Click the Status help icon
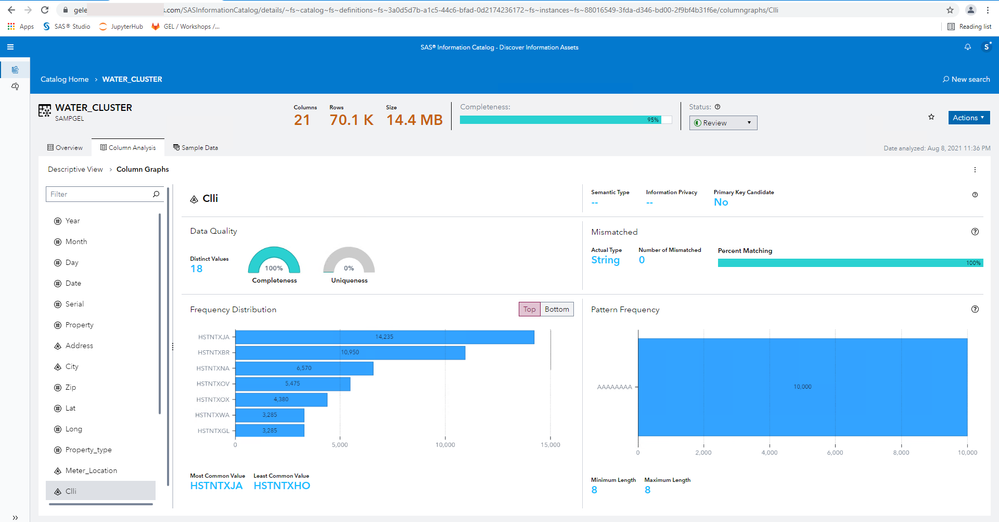This screenshot has height=522, width=999. [x=718, y=106]
